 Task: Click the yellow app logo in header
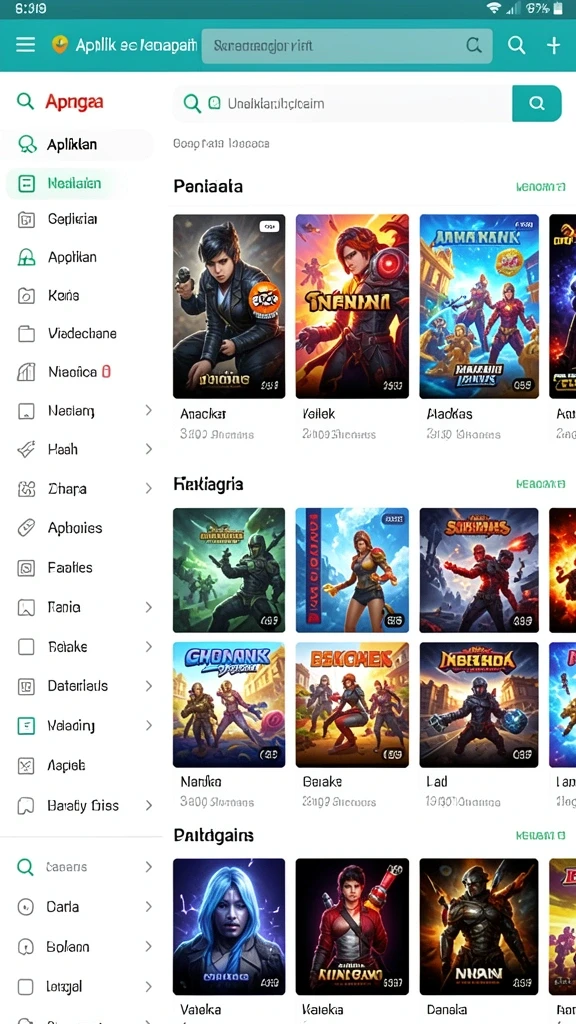59,44
